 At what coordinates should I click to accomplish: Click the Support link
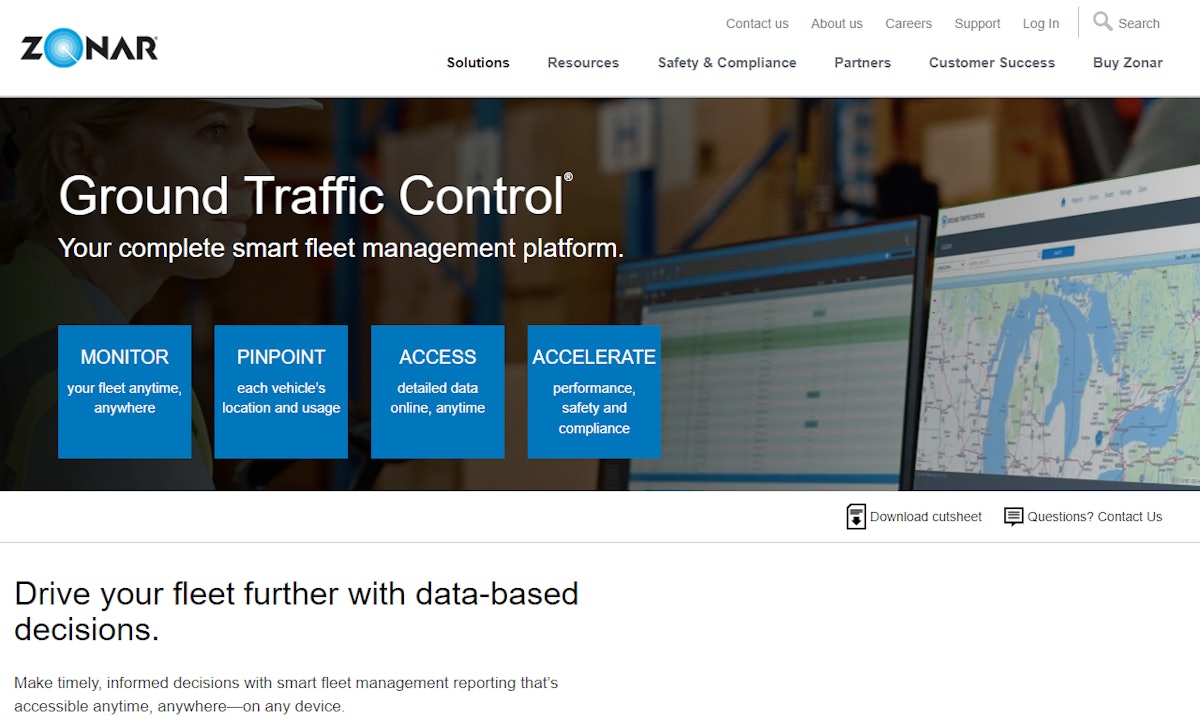pos(977,23)
